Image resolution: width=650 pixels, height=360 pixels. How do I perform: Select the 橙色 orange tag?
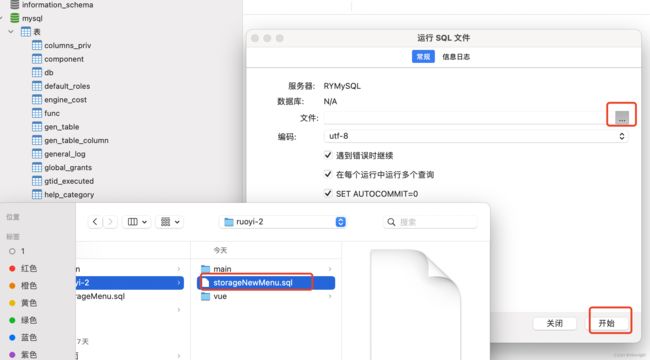23,285
